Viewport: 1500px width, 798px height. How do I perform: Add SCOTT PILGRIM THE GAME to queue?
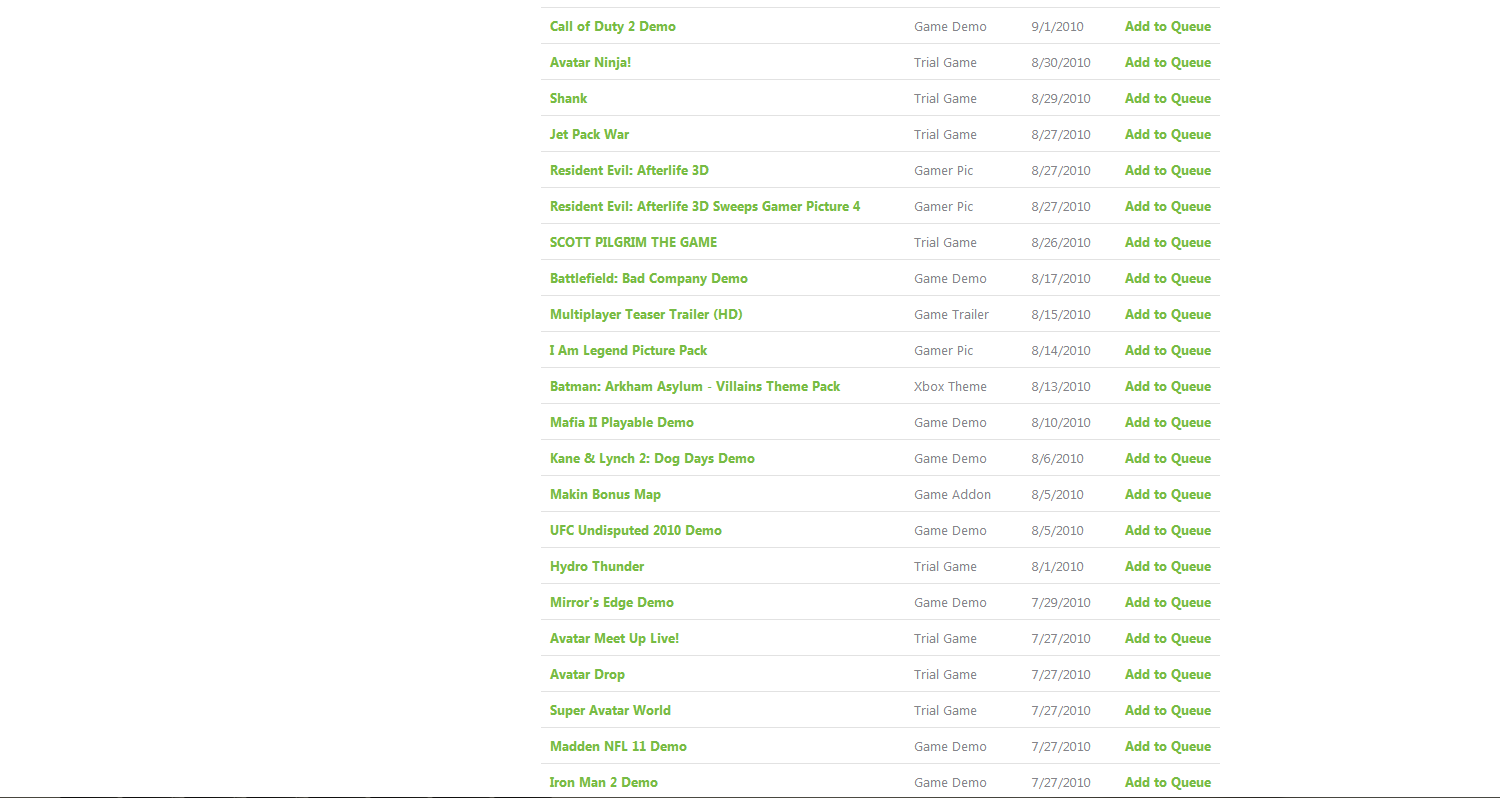coord(1167,243)
